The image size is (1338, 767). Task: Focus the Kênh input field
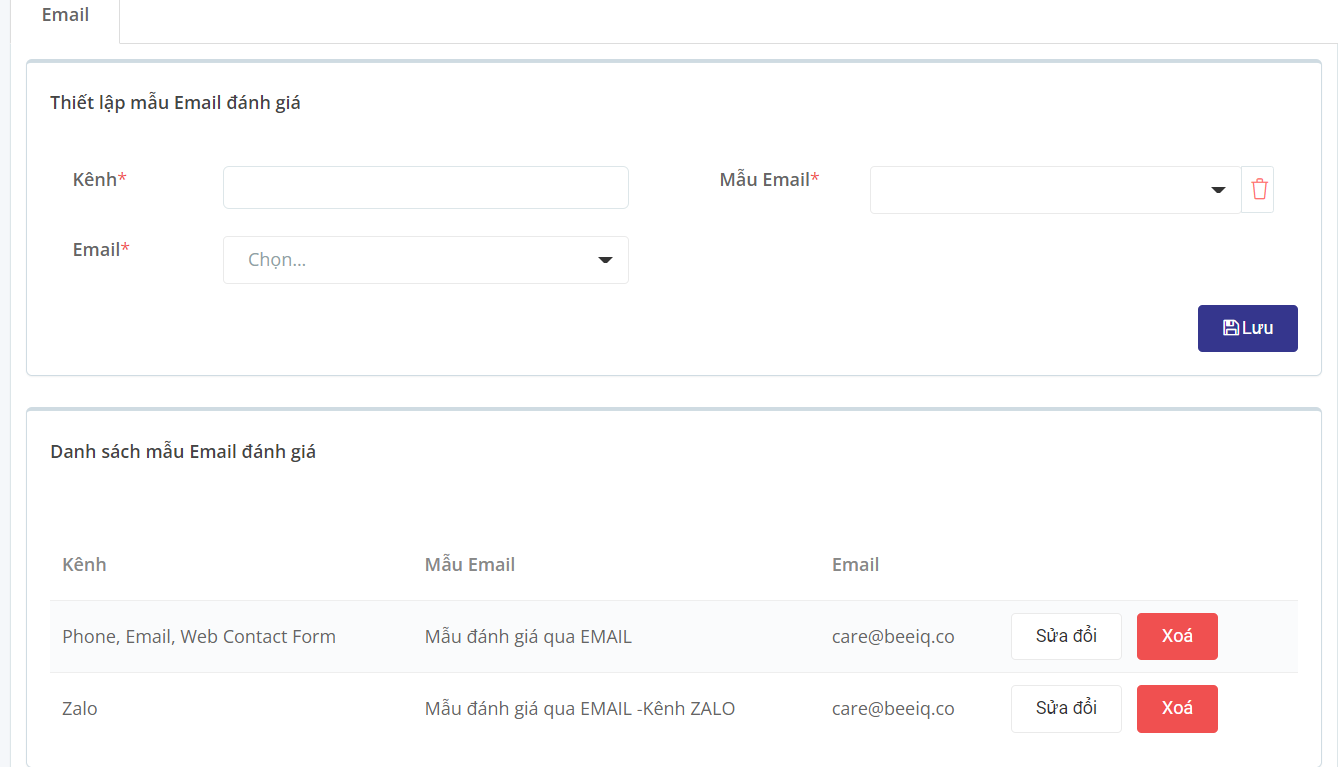[x=426, y=188]
